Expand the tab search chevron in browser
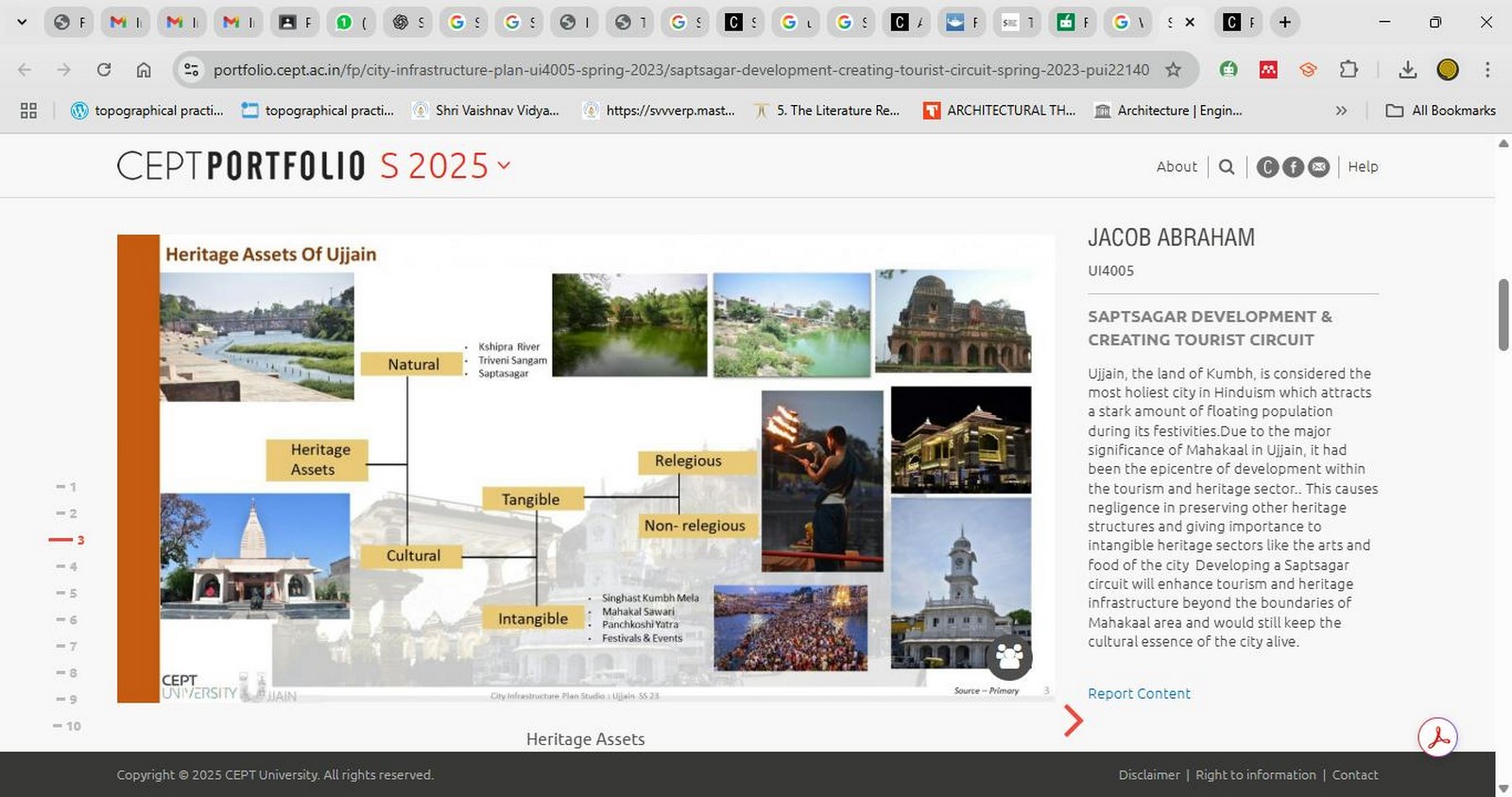1512x797 pixels. (x=22, y=22)
